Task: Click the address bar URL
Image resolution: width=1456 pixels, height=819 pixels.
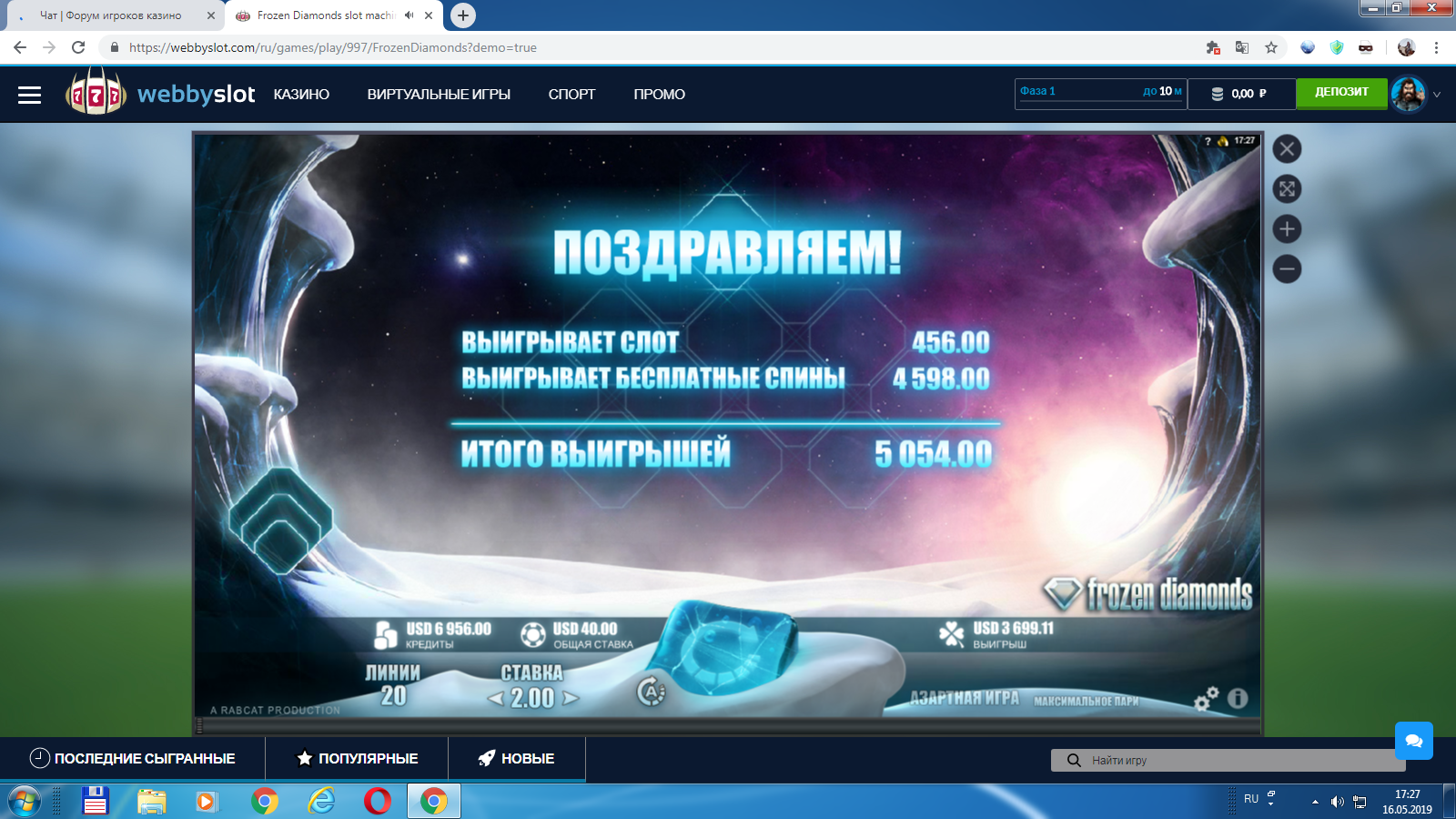Action: [333, 47]
